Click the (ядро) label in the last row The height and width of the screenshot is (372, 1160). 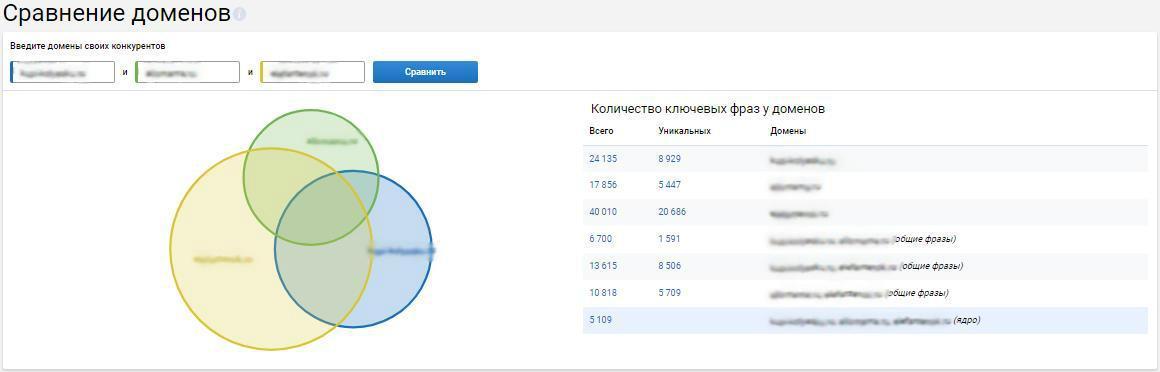tap(966, 320)
